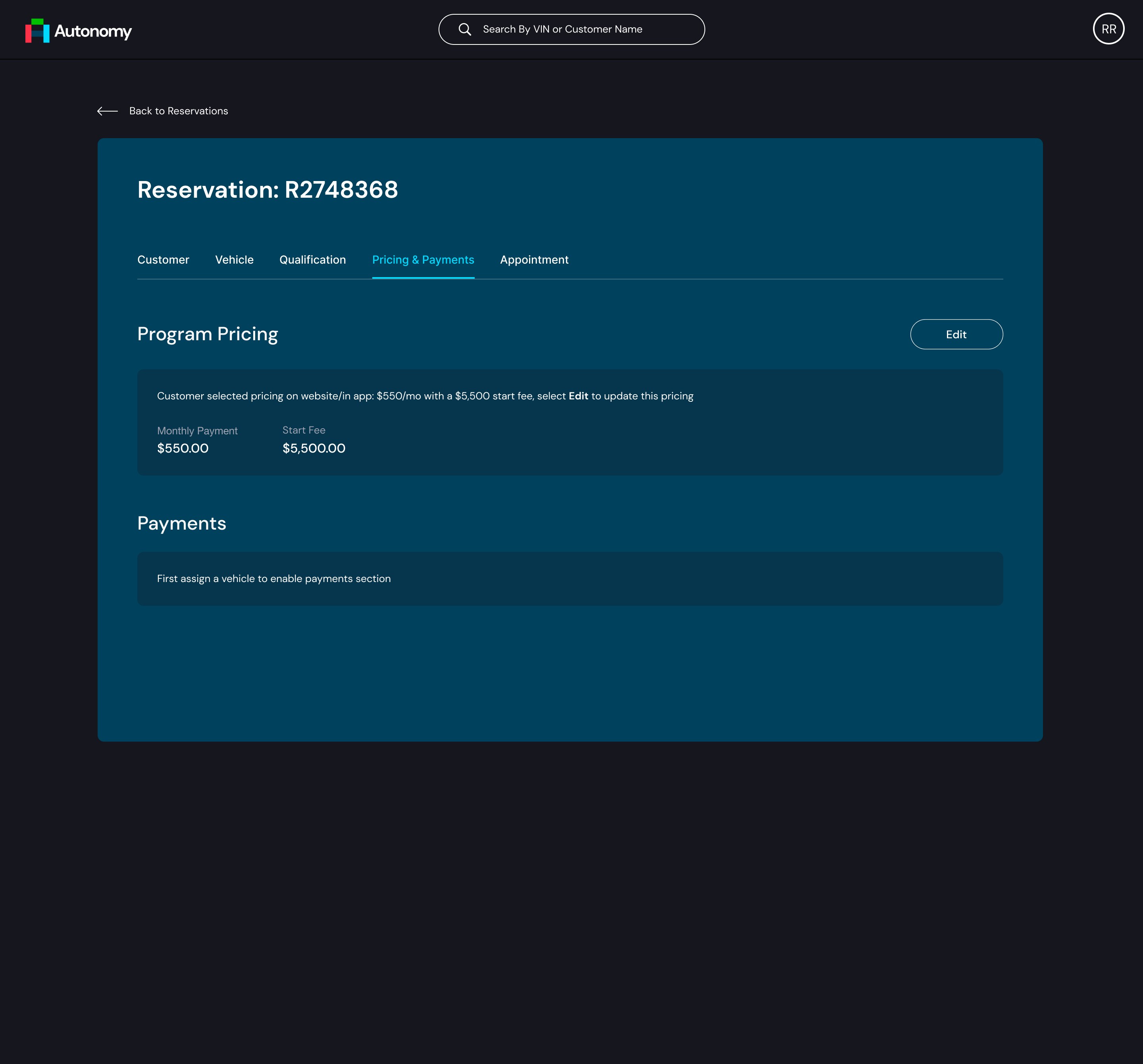Click the Monthly Payment $550.00 value

(183, 448)
